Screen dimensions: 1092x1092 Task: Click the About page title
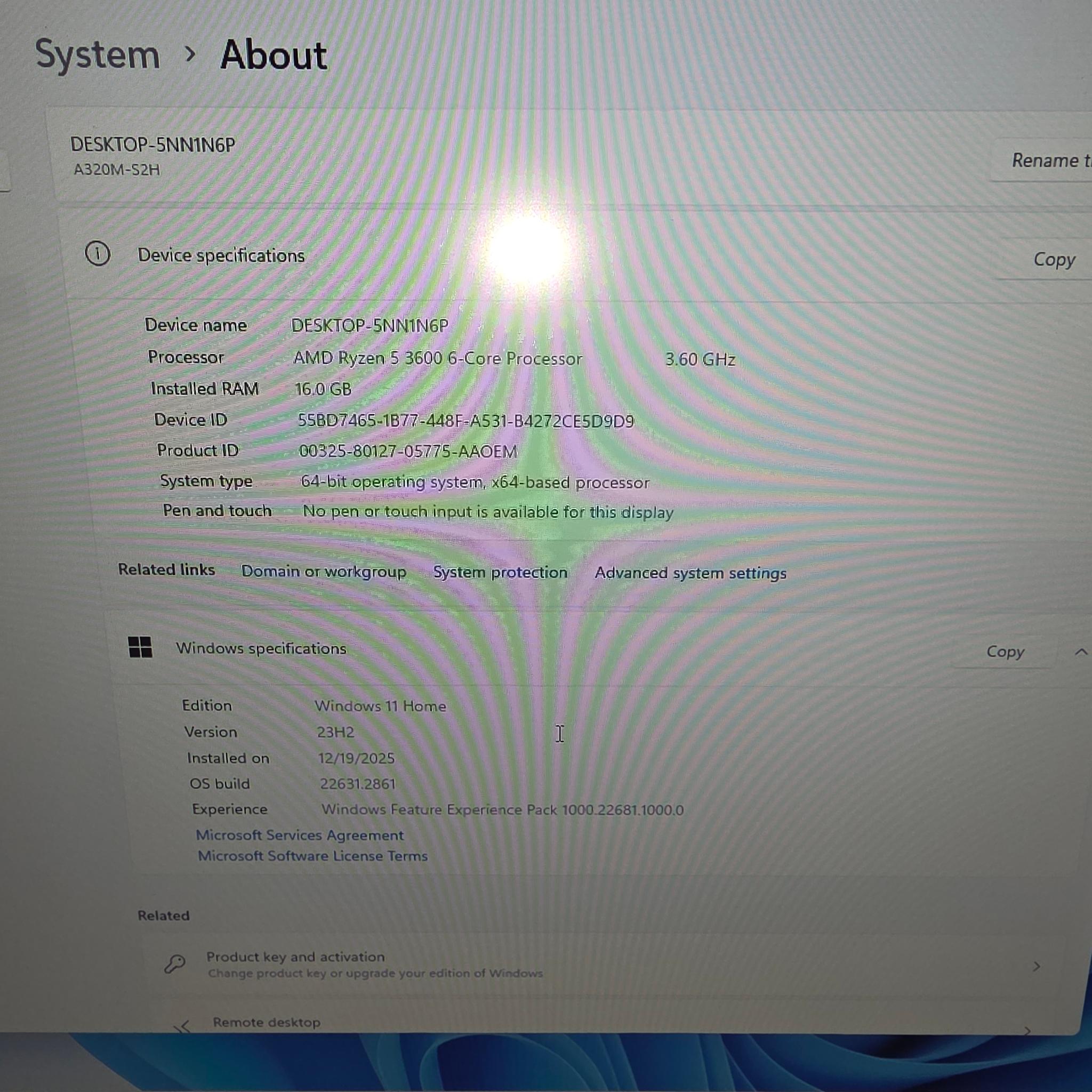(x=274, y=55)
